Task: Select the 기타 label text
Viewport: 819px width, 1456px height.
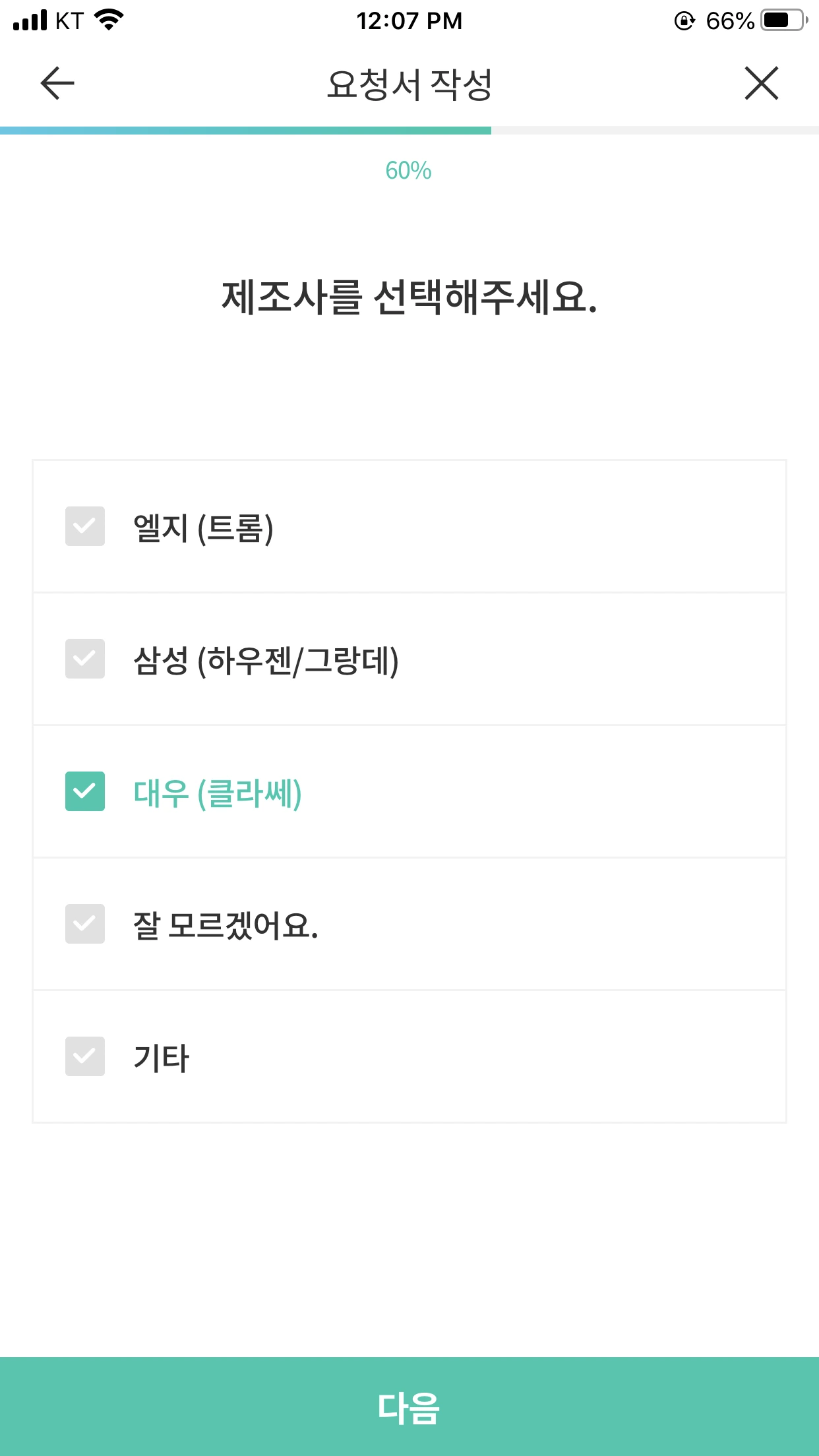Action: point(161,1058)
